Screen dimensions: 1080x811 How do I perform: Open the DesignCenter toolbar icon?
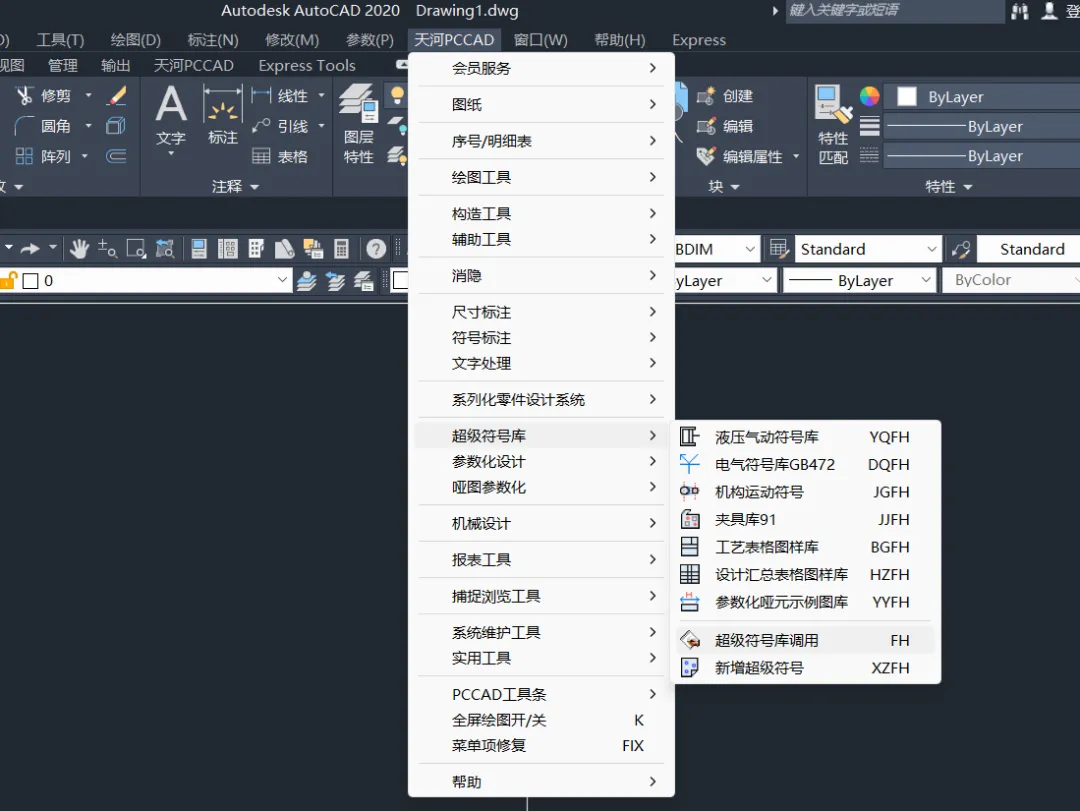(x=227, y=249)
